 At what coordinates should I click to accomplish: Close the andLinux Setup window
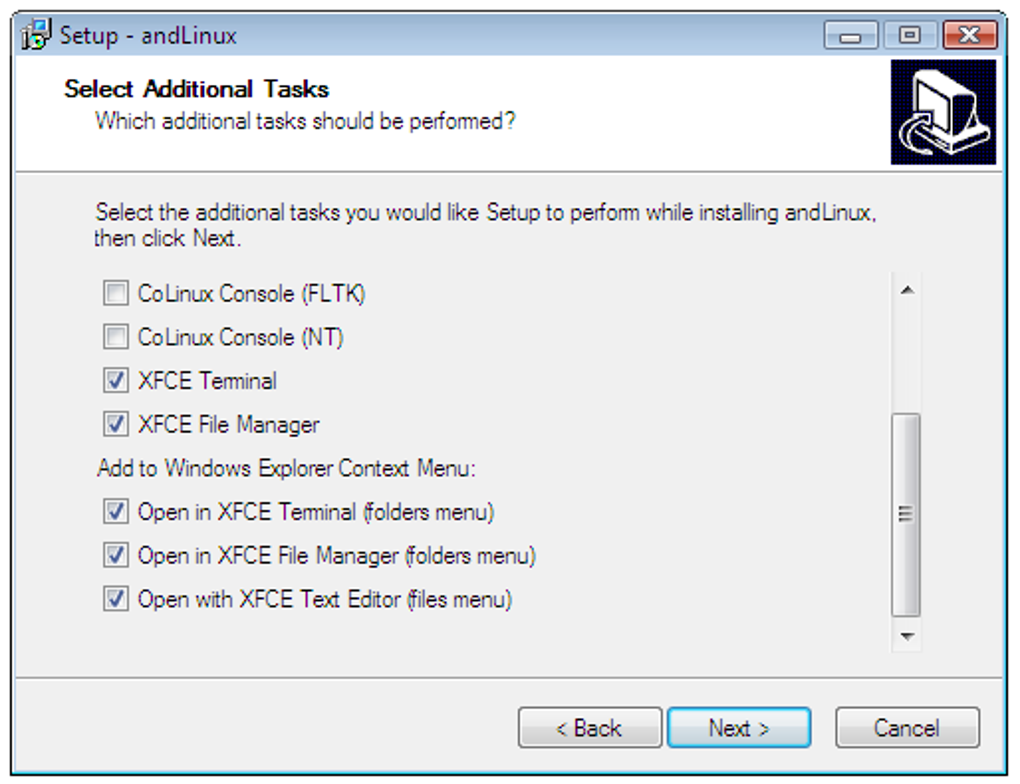click(x=968, y=36)
